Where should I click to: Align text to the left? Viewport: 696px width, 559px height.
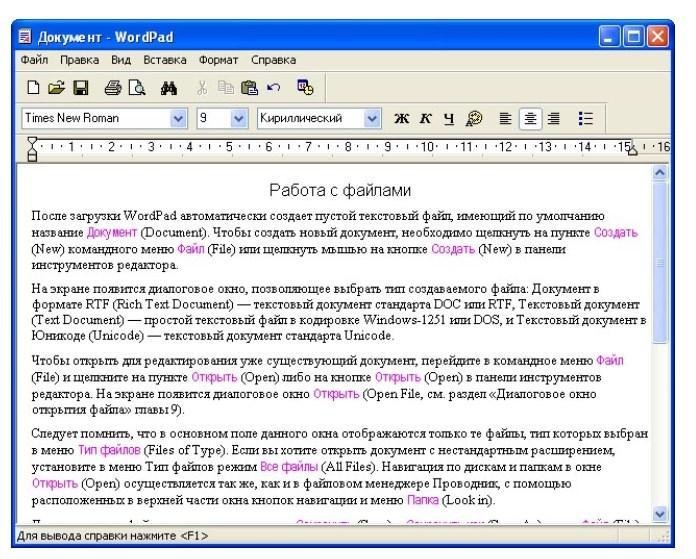(506, 119)
